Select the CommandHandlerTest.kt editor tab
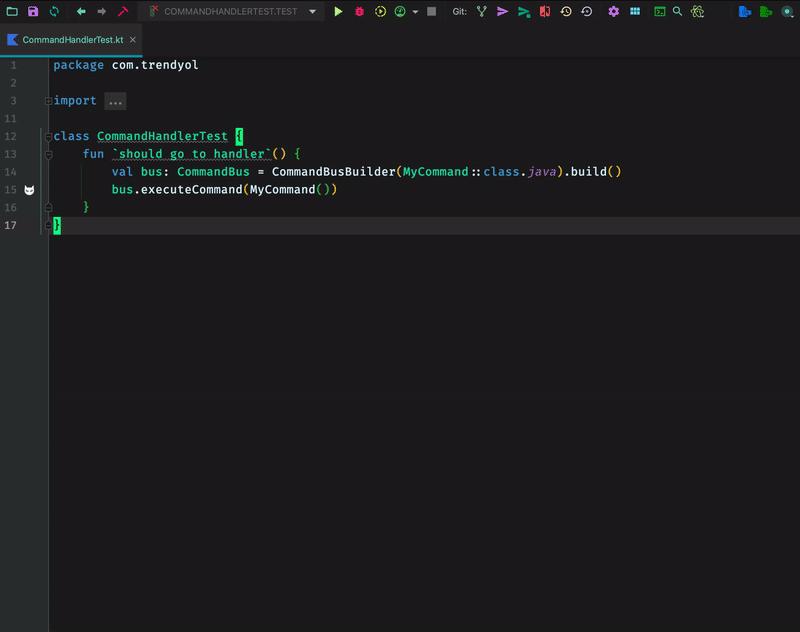800x632 pixels. (70, 41)
